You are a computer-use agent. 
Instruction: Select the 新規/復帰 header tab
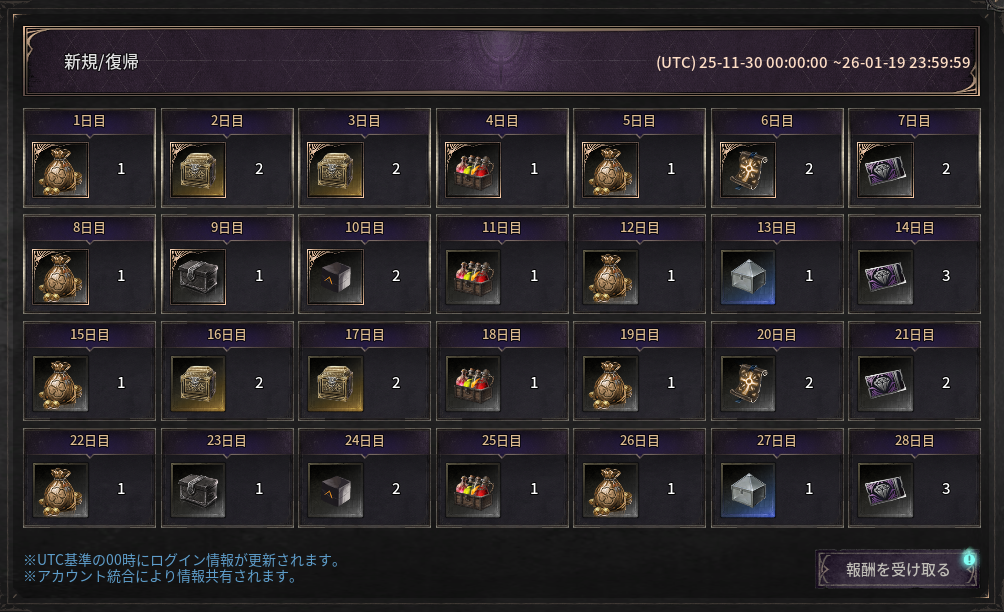(101, 61)
